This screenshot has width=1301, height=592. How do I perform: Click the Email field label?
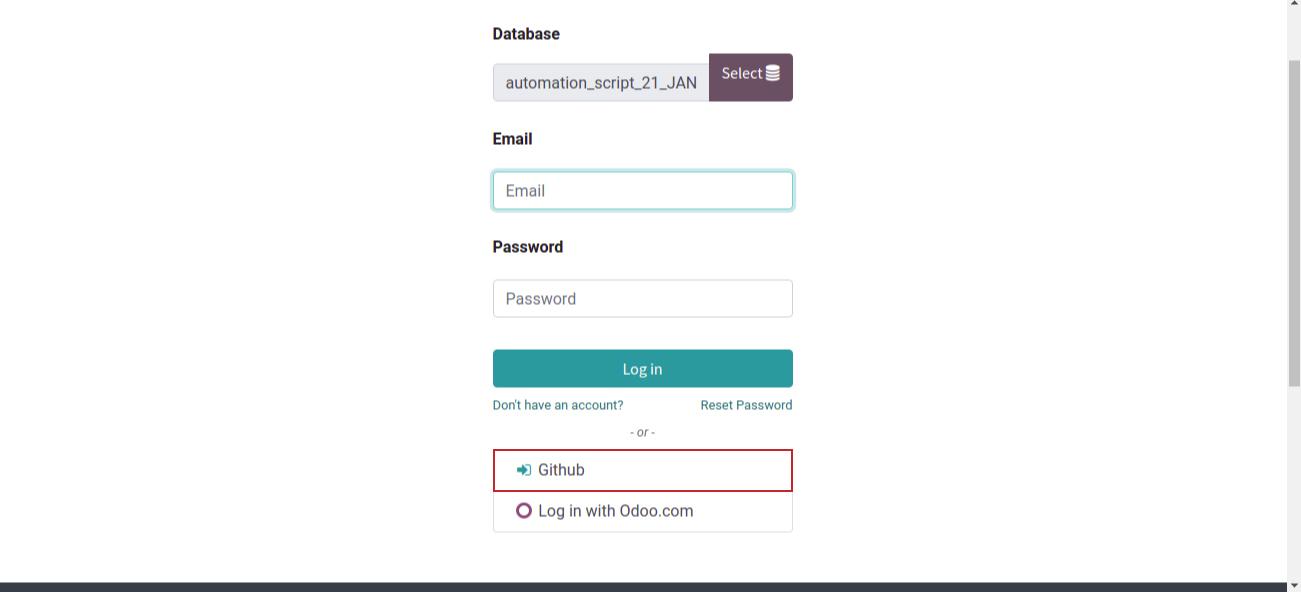click(512, 139)
